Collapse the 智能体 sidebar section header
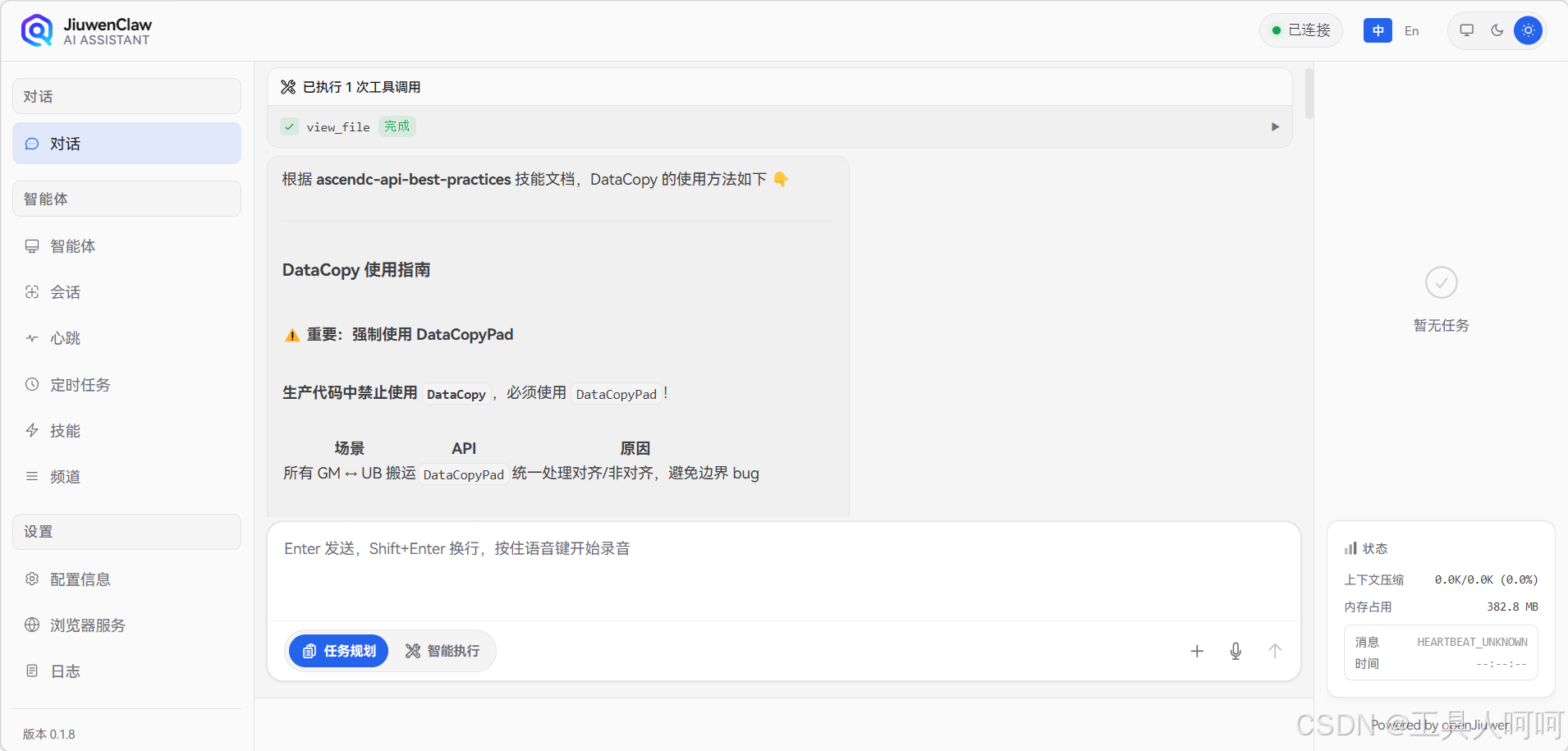 pos(126,199)
